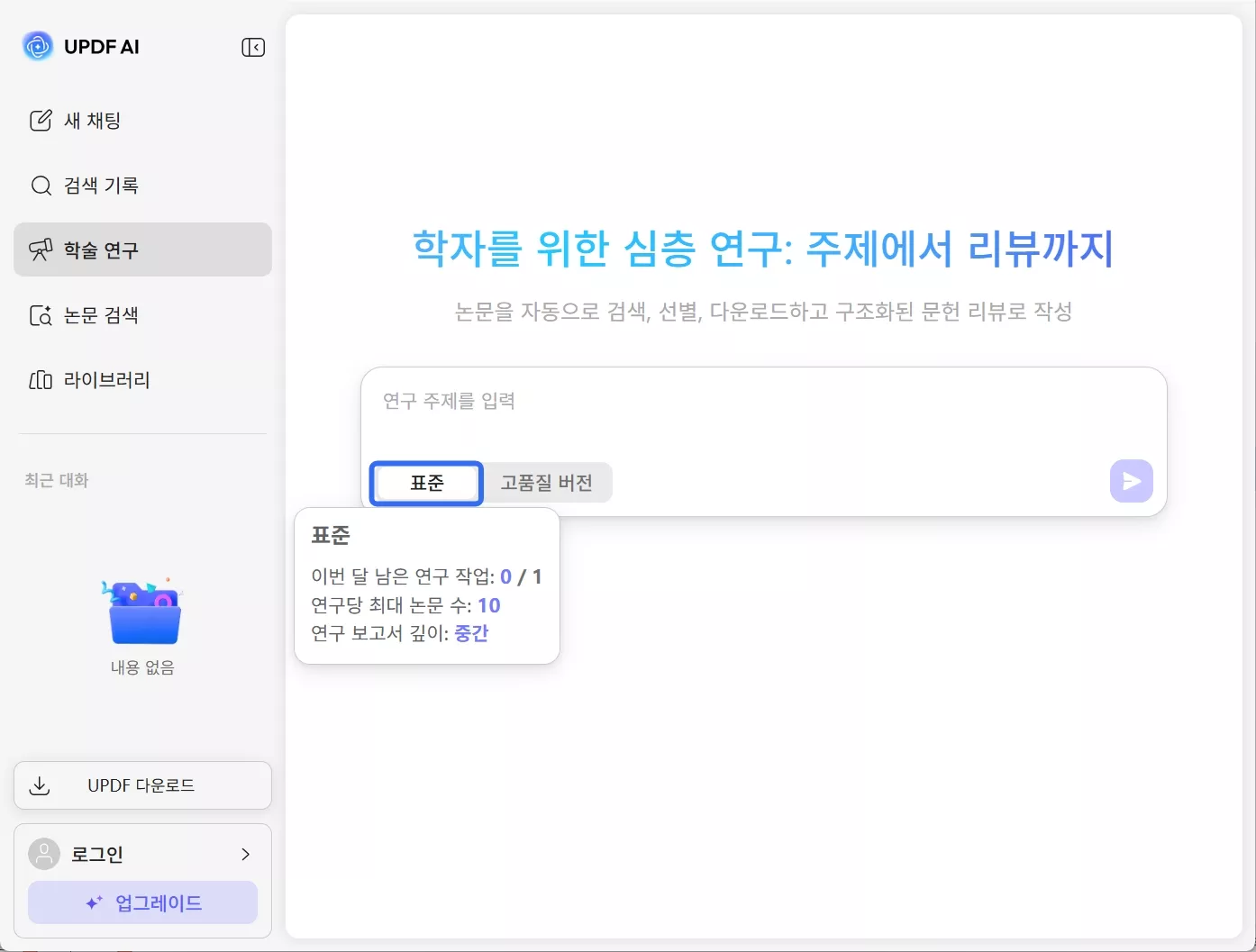1256x952 pixels.
Task: Select the 표준 research mode
Action: click(x=425, y=483)
